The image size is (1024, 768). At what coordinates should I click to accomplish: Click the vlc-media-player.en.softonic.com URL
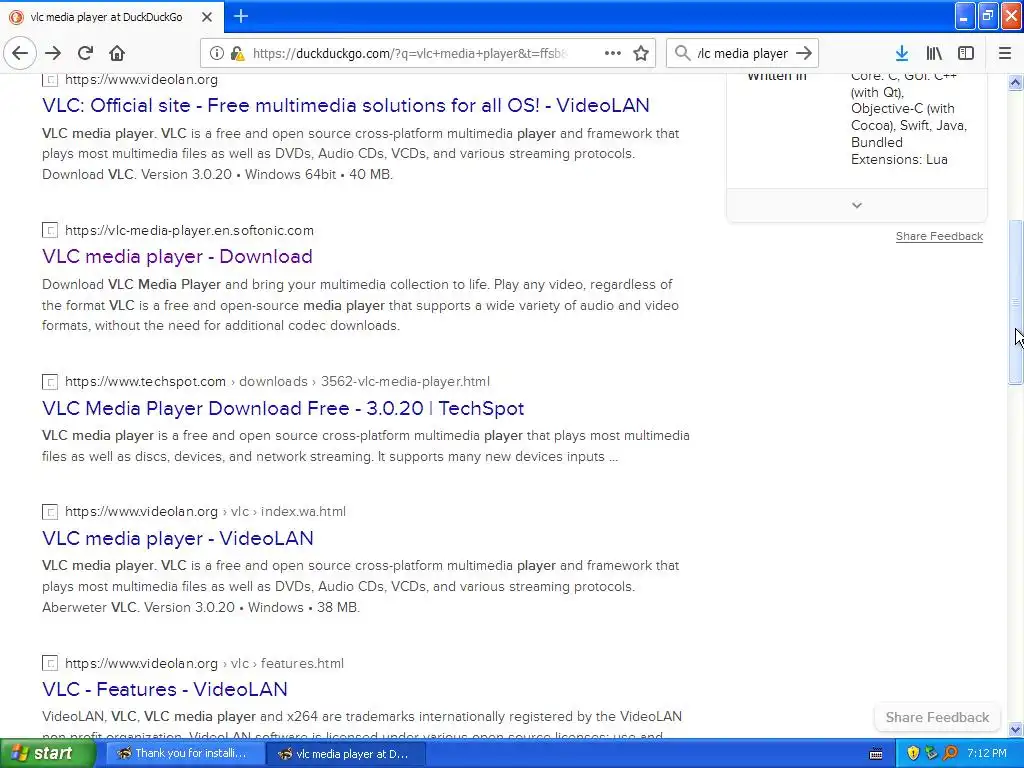tap(189, 231)
